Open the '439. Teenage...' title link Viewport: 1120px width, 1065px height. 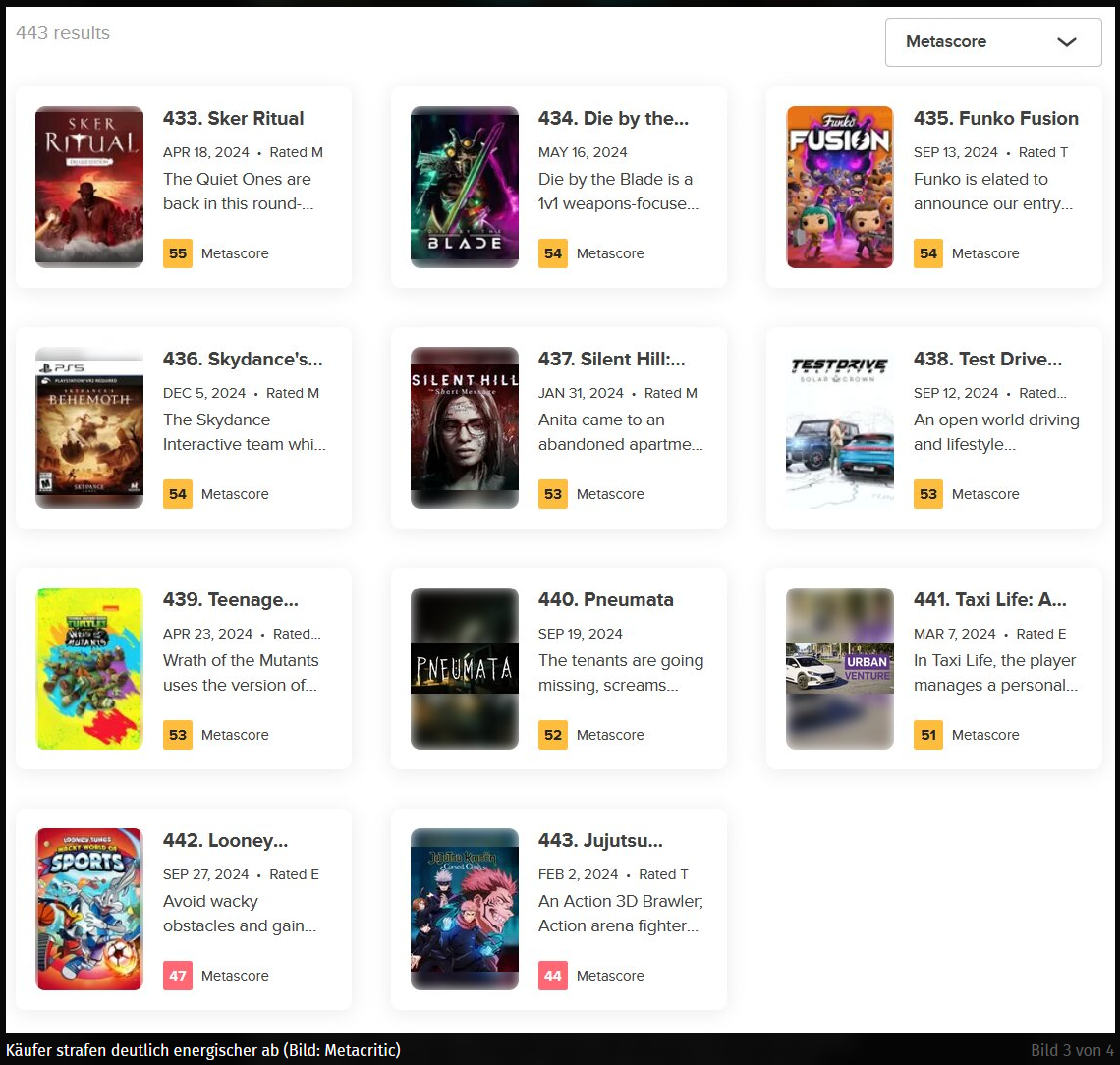click(x=231, y=600)
